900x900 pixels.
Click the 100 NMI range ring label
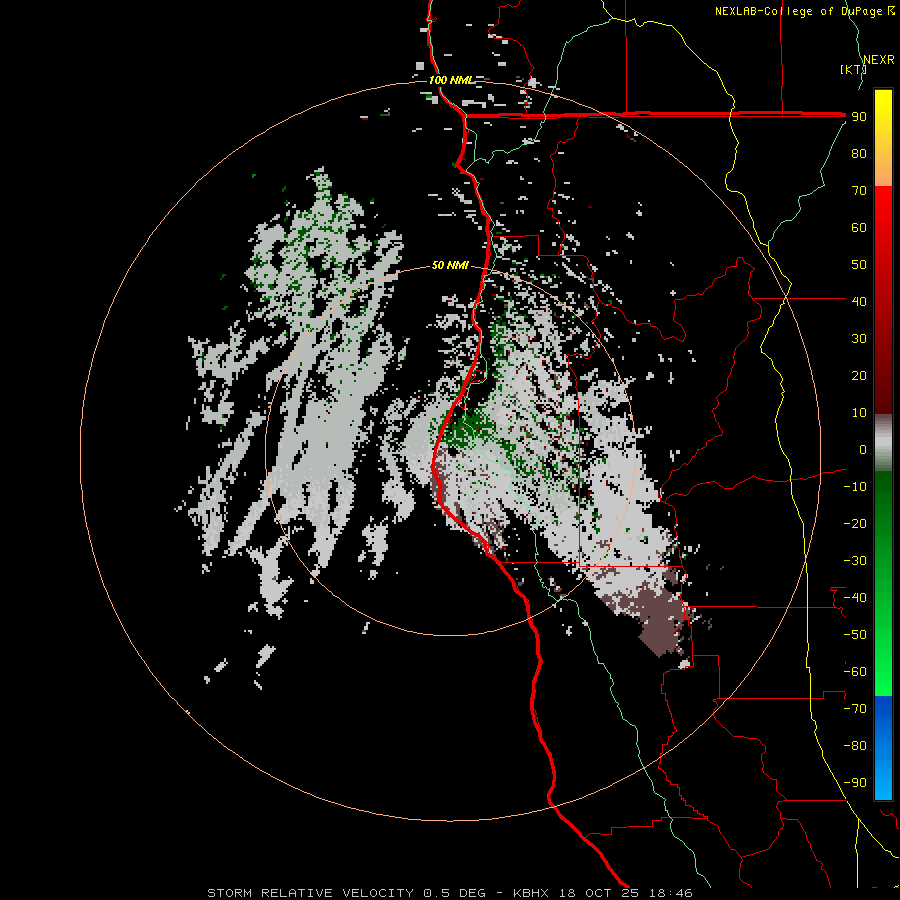click(x=451, y=80)
